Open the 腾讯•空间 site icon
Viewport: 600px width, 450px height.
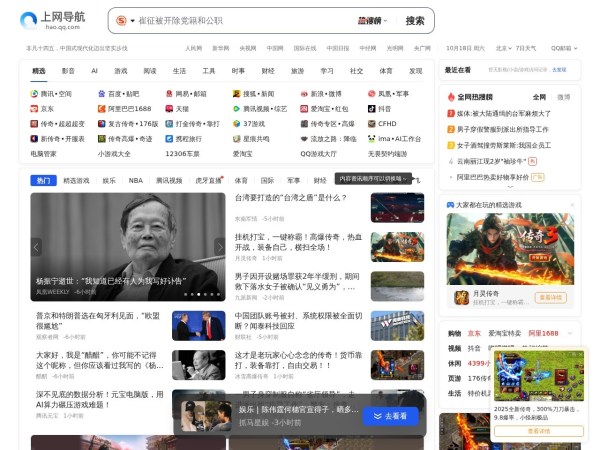point(34,94)
